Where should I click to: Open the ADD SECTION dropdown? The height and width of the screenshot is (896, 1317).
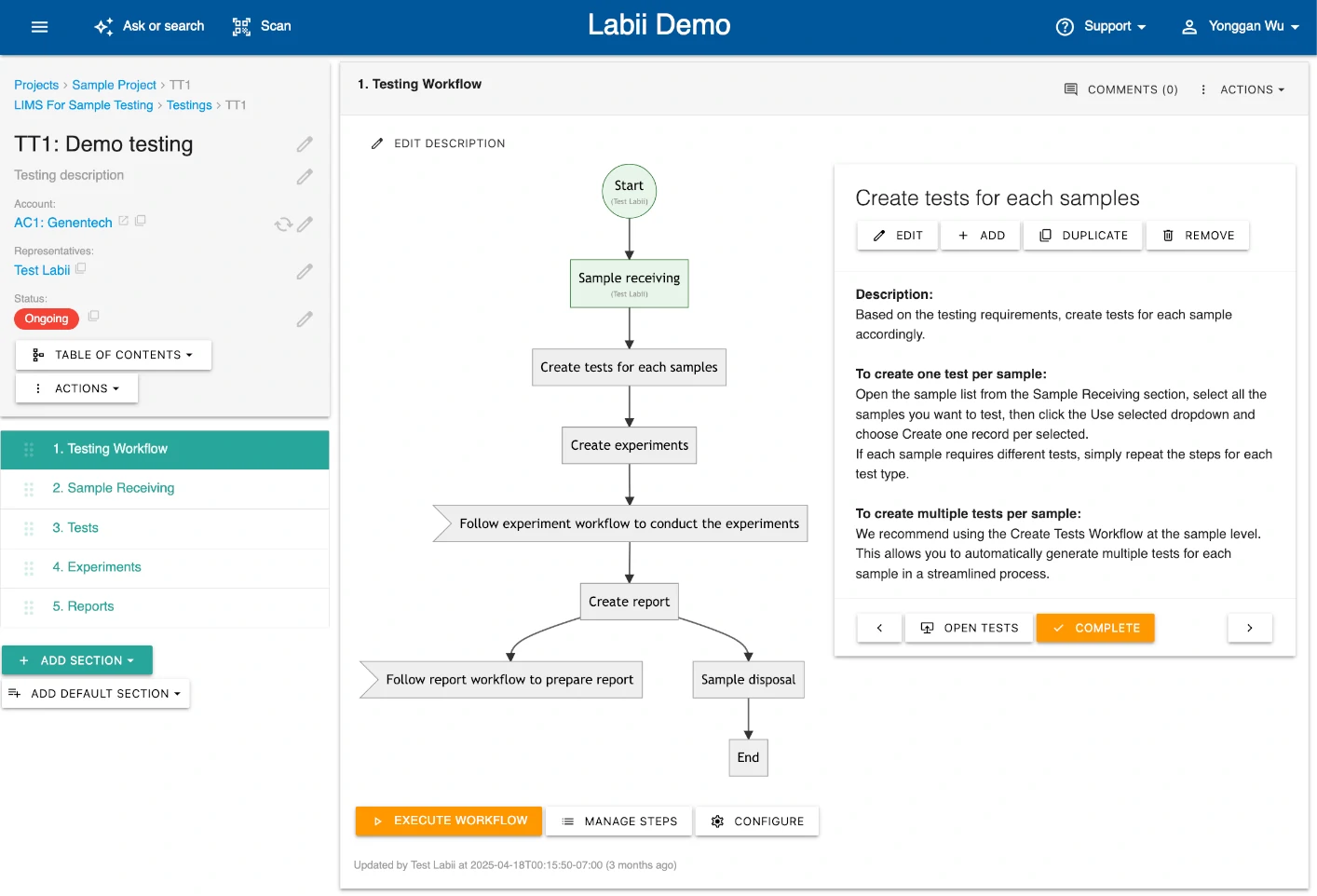coord(77,659)
